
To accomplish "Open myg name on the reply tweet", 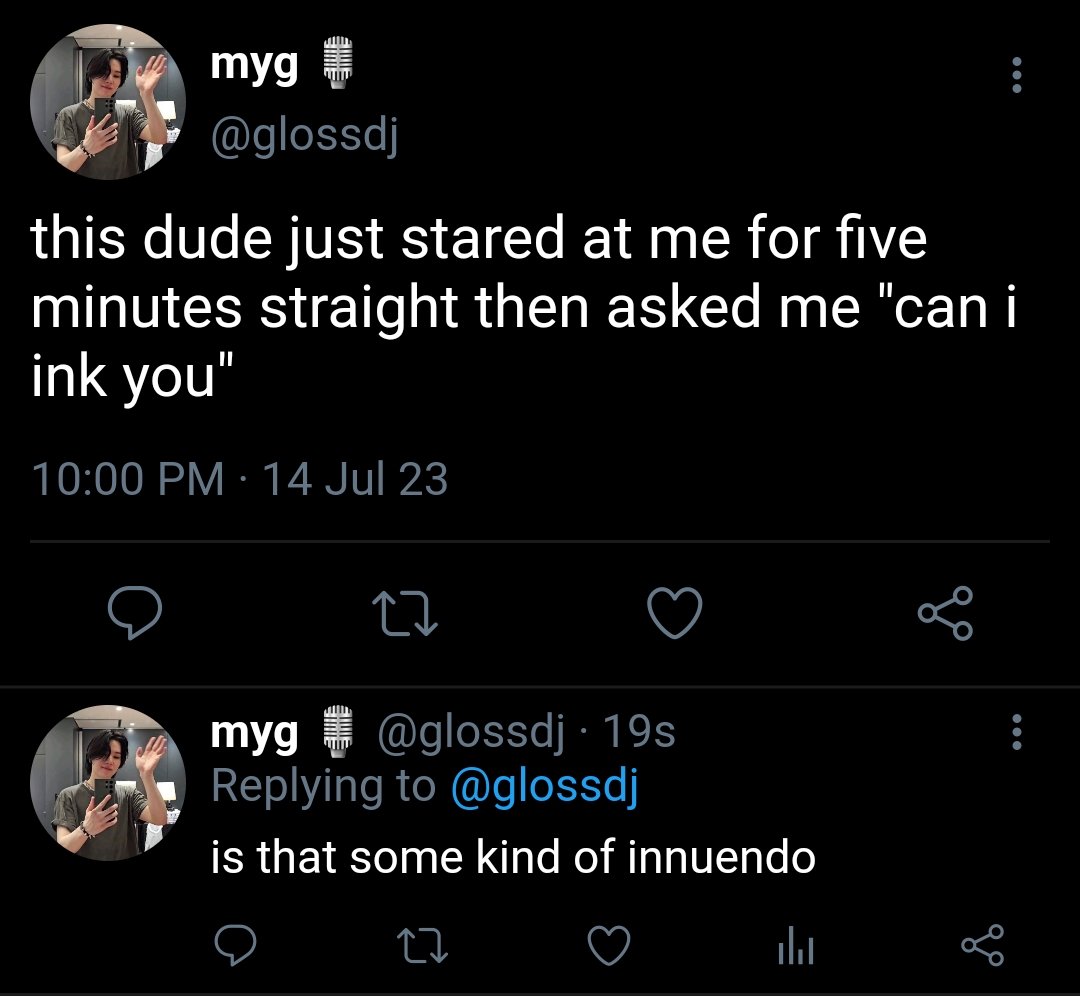I will coord(255,732).
